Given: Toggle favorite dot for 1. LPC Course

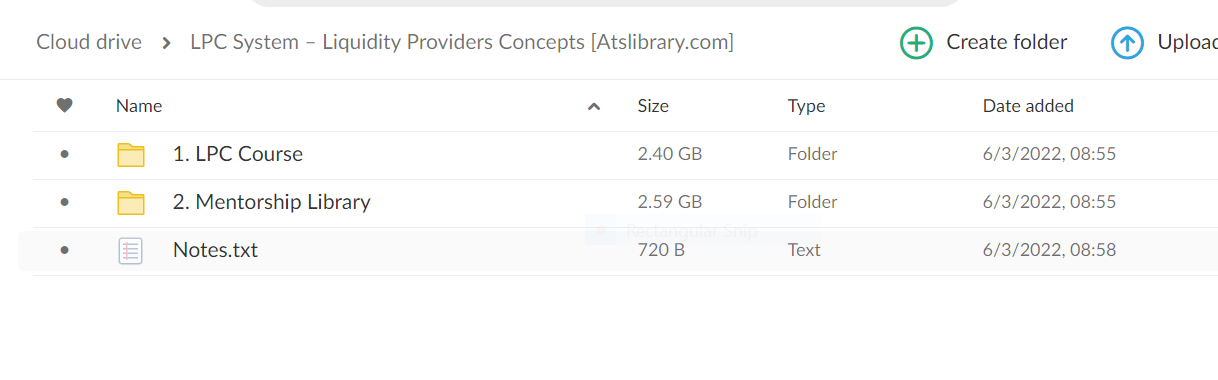Looking at the screenshot, I should pyautogui.click(x=65, y=154).
